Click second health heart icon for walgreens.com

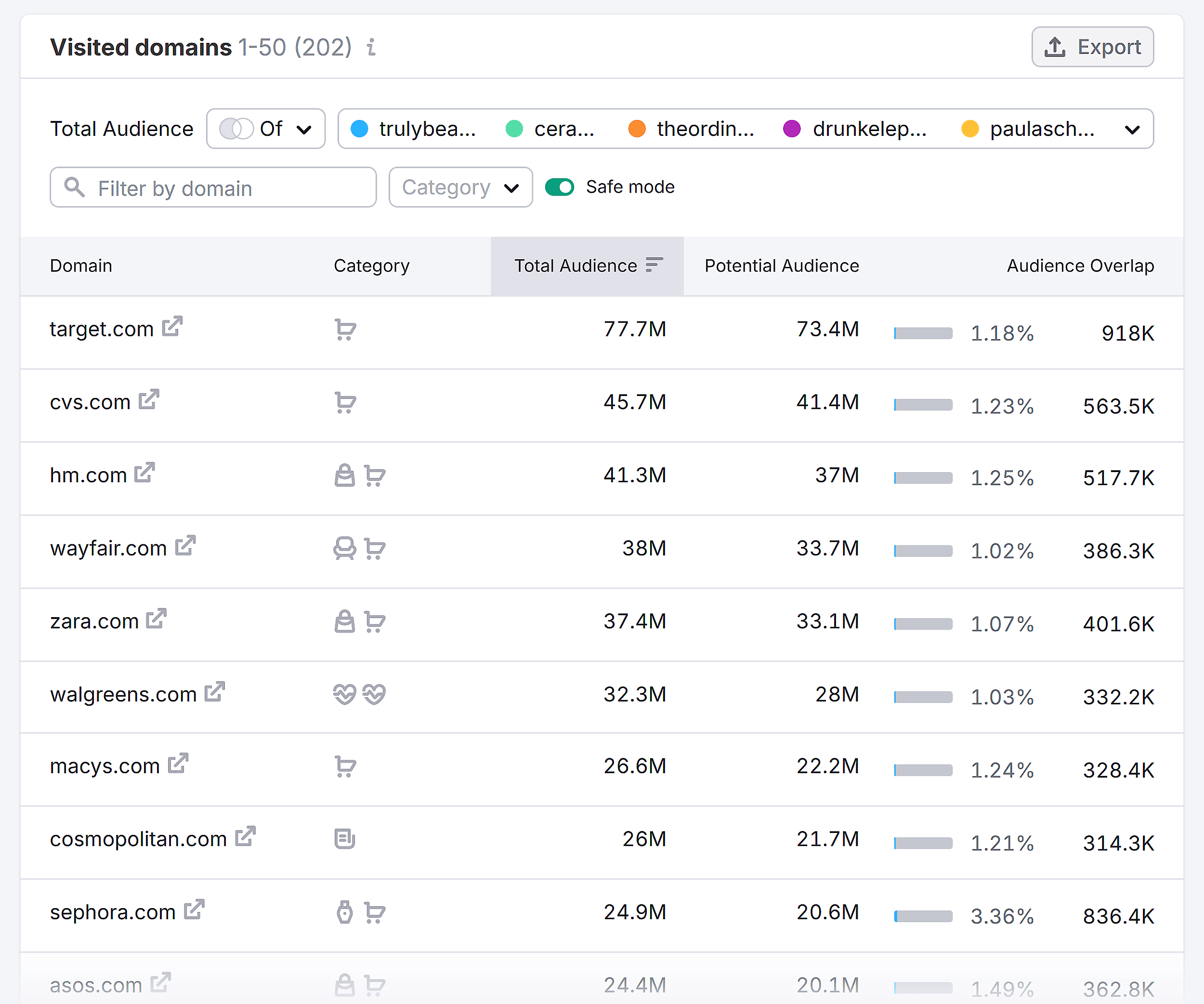374,694
